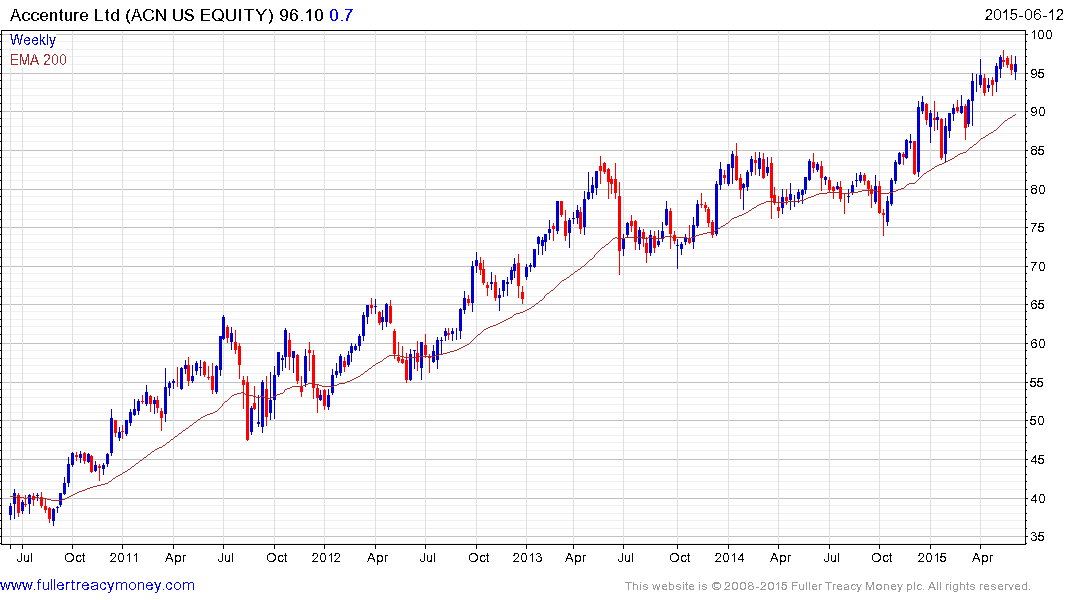Click the 65 price axis label
The width and height of the screenshot is (1075, 600).
[x=1038, y=304]
